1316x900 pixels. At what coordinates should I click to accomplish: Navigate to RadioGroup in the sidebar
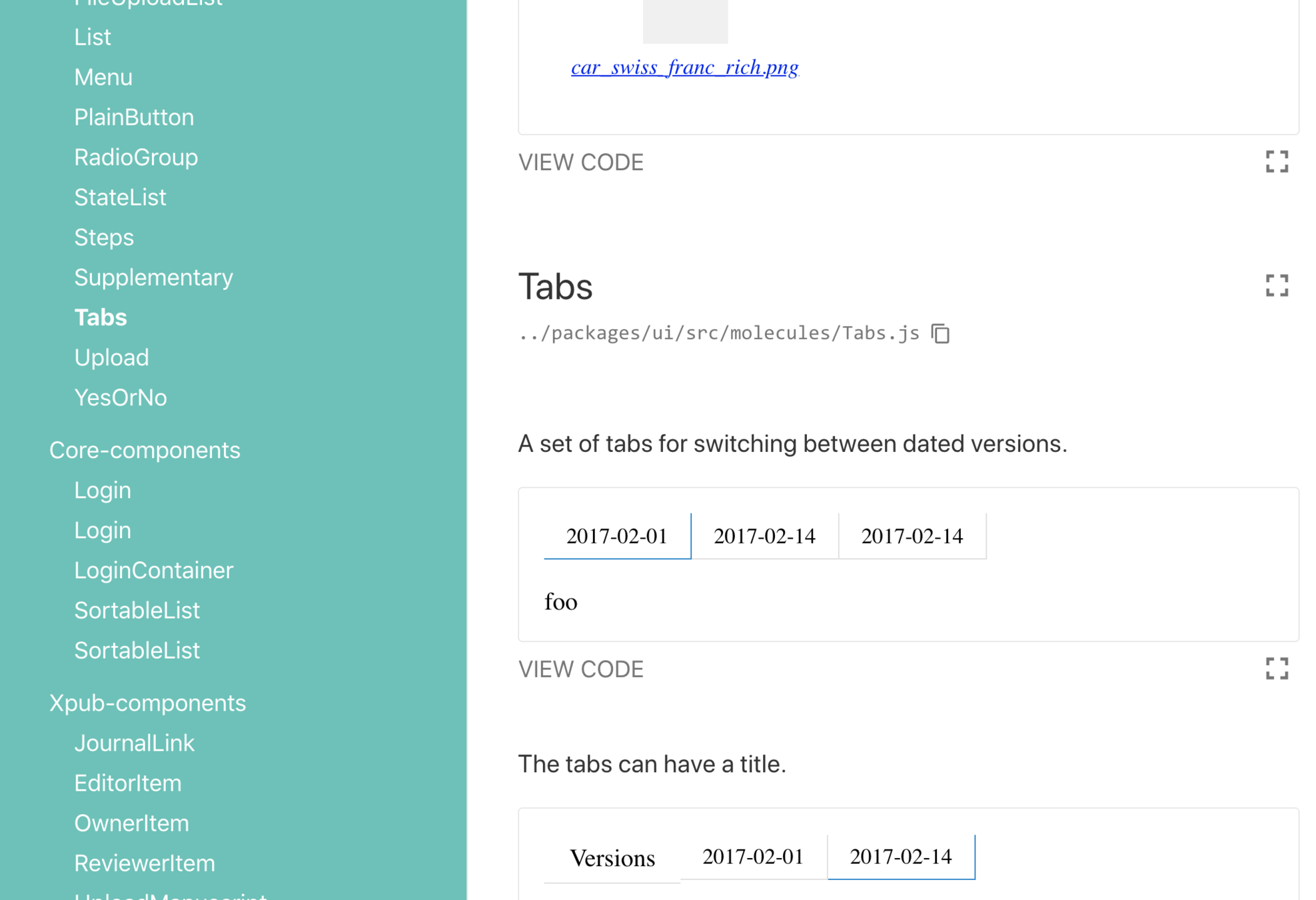coord(136,157)
